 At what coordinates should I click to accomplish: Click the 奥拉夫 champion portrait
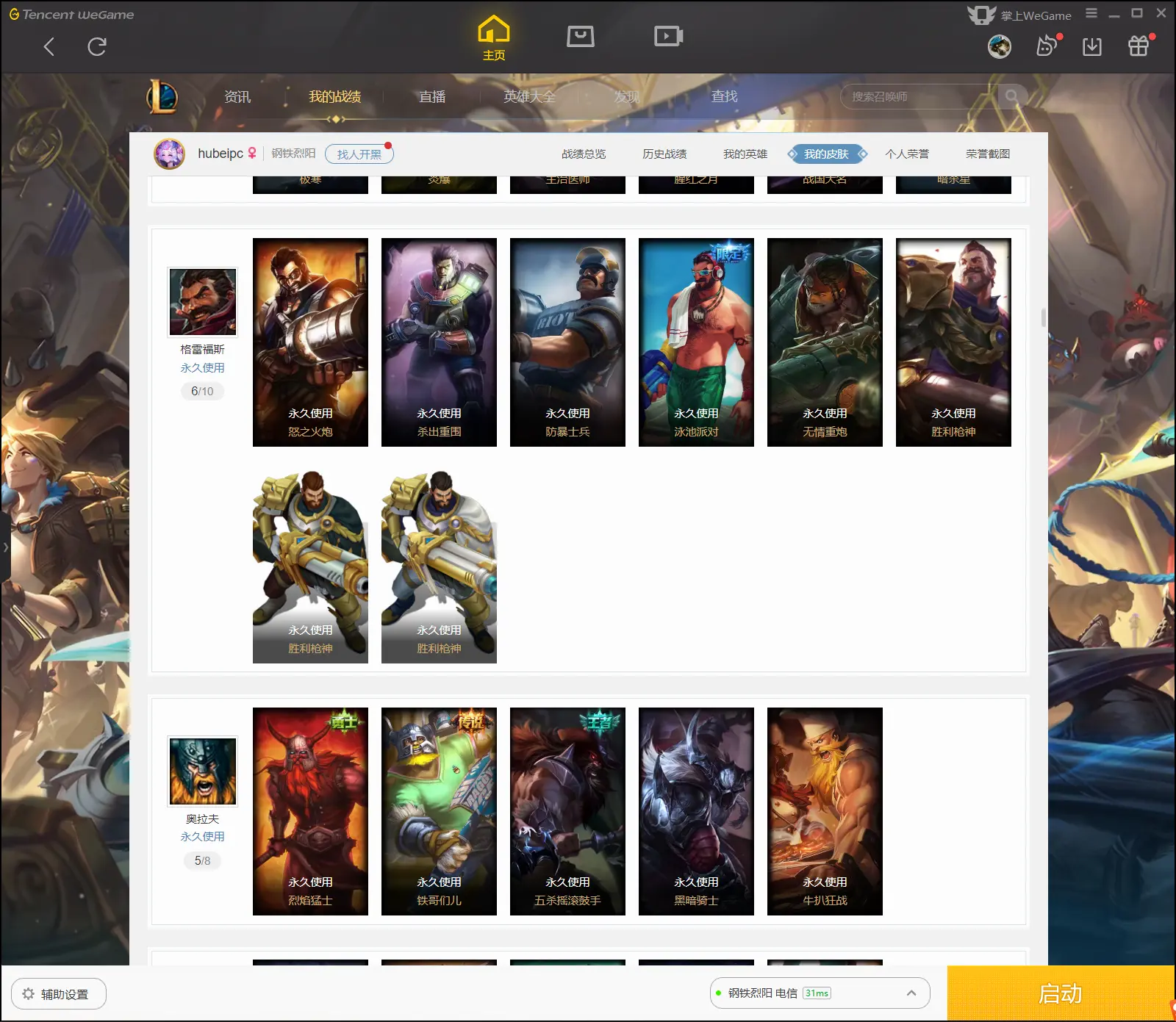pos(203,771)
